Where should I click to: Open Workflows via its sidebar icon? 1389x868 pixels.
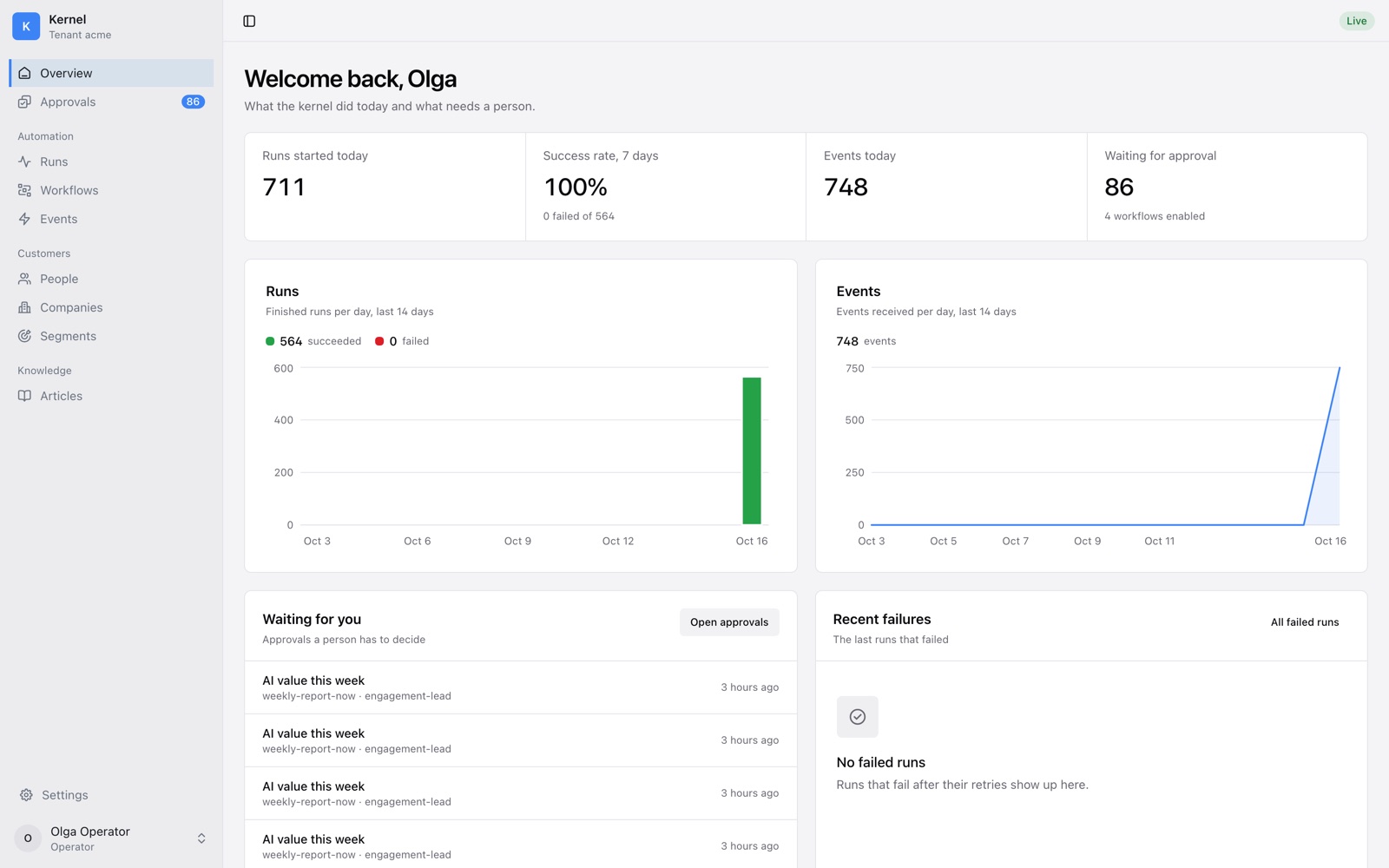tap(24, 190)
